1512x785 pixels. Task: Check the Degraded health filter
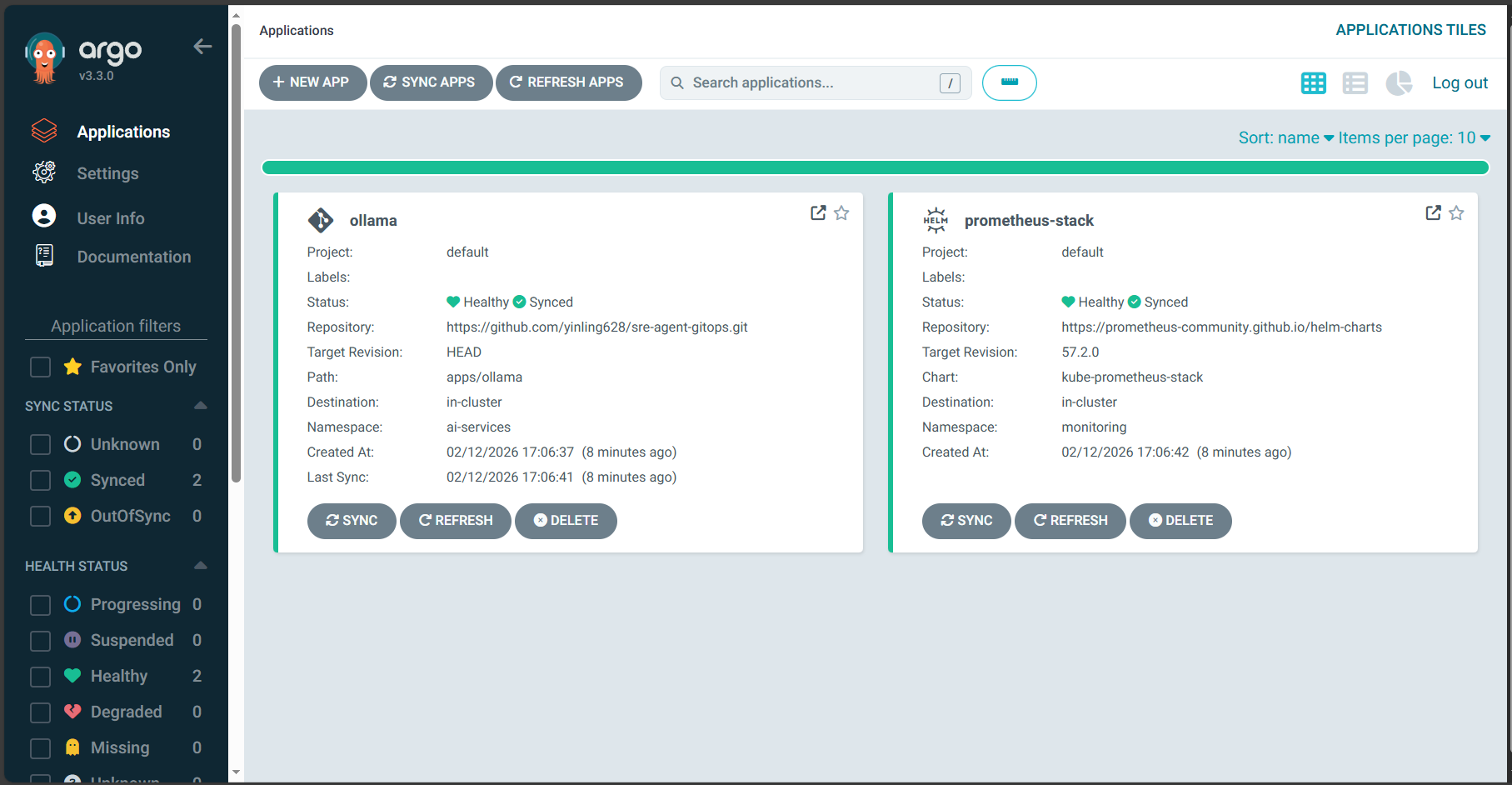40,712
